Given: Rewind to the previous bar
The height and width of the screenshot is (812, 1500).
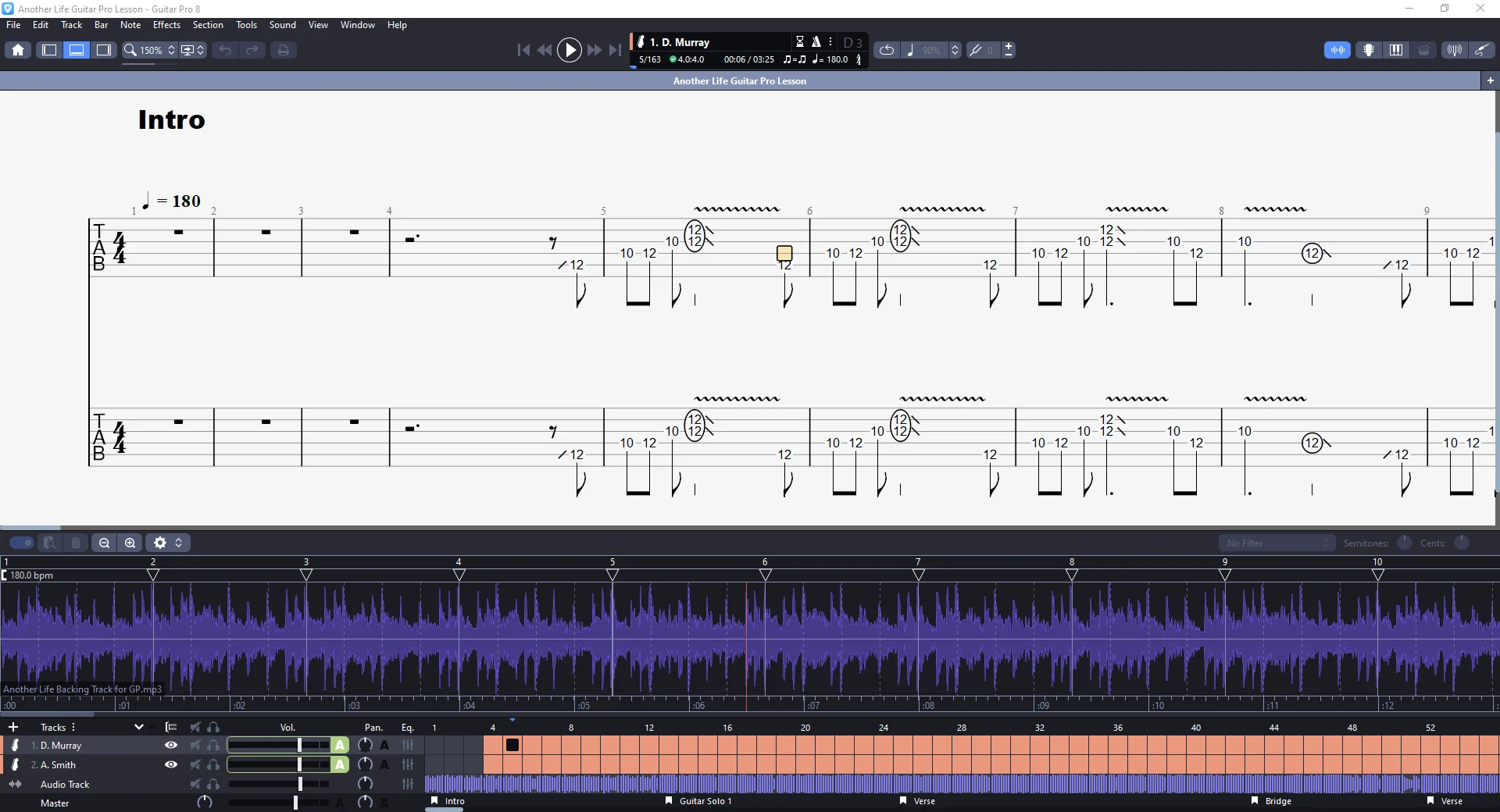Looking at the screenshot, I should [x=545, y=50].
